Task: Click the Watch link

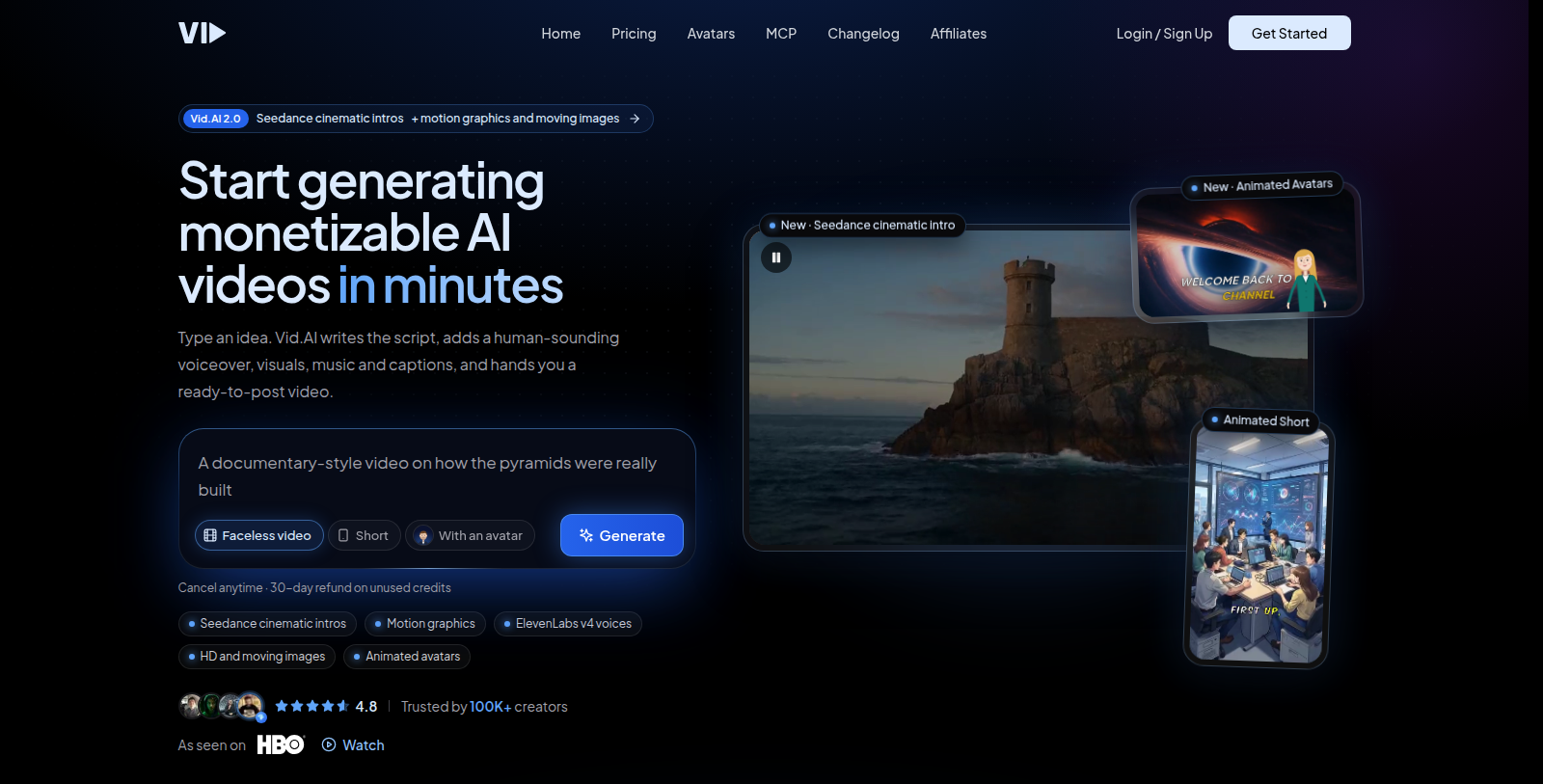Action: point(353,744)
